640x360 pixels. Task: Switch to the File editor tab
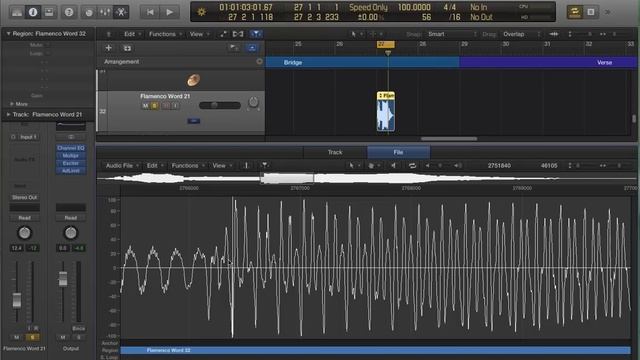398,152
